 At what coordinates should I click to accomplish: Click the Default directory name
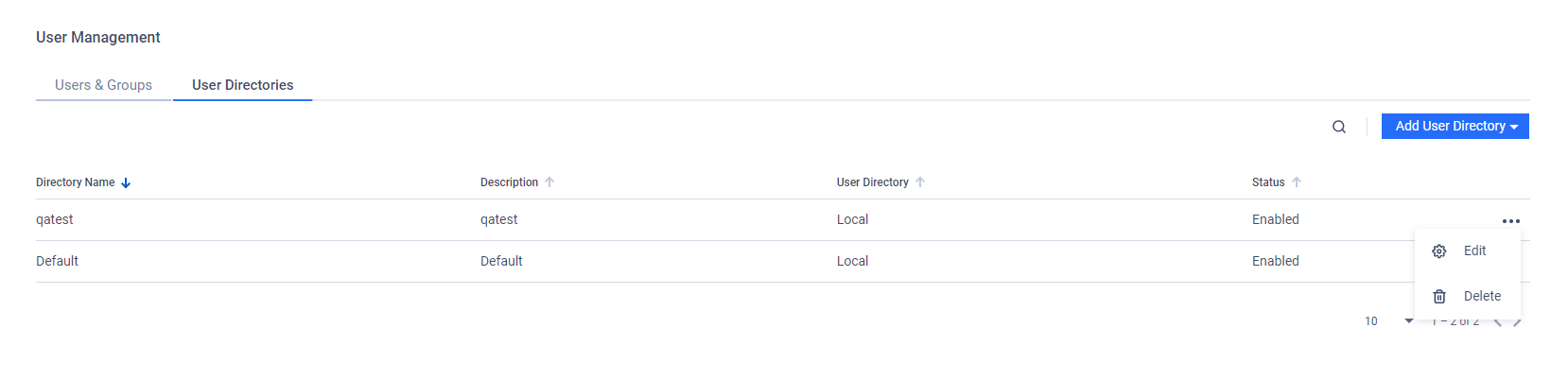pos(58,261)
